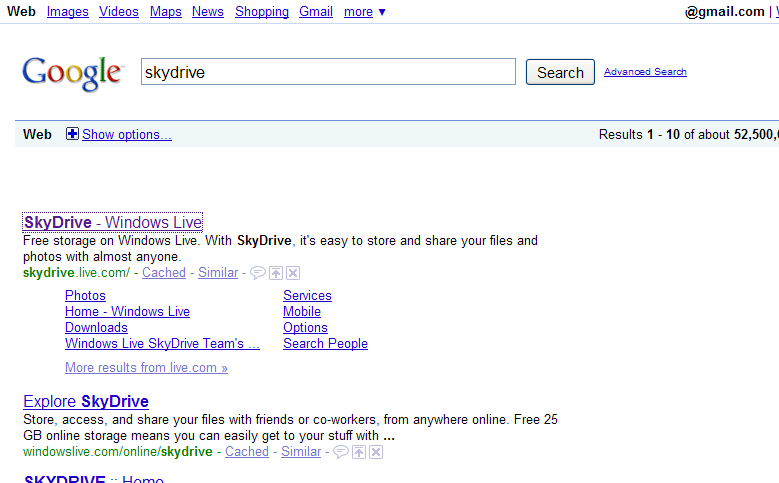Open the Similar link for windowslive.com/online/skydrive
Screen dimensions: 779x483
pos(301,451)
